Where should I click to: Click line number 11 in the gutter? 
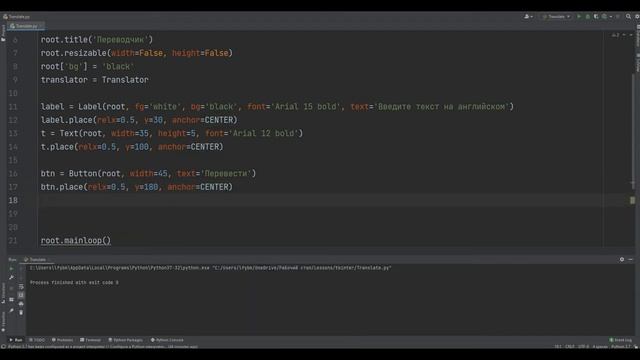point(13,107)
